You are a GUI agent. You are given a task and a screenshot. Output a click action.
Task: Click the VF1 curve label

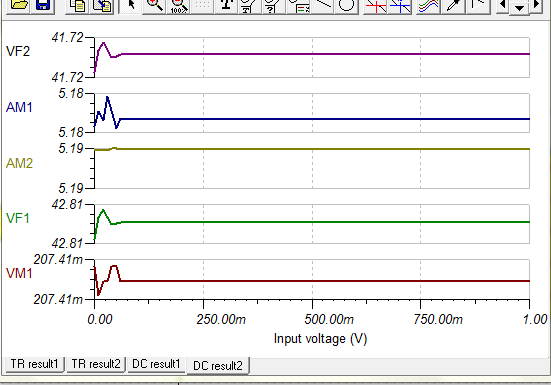(x=18, y=218)
